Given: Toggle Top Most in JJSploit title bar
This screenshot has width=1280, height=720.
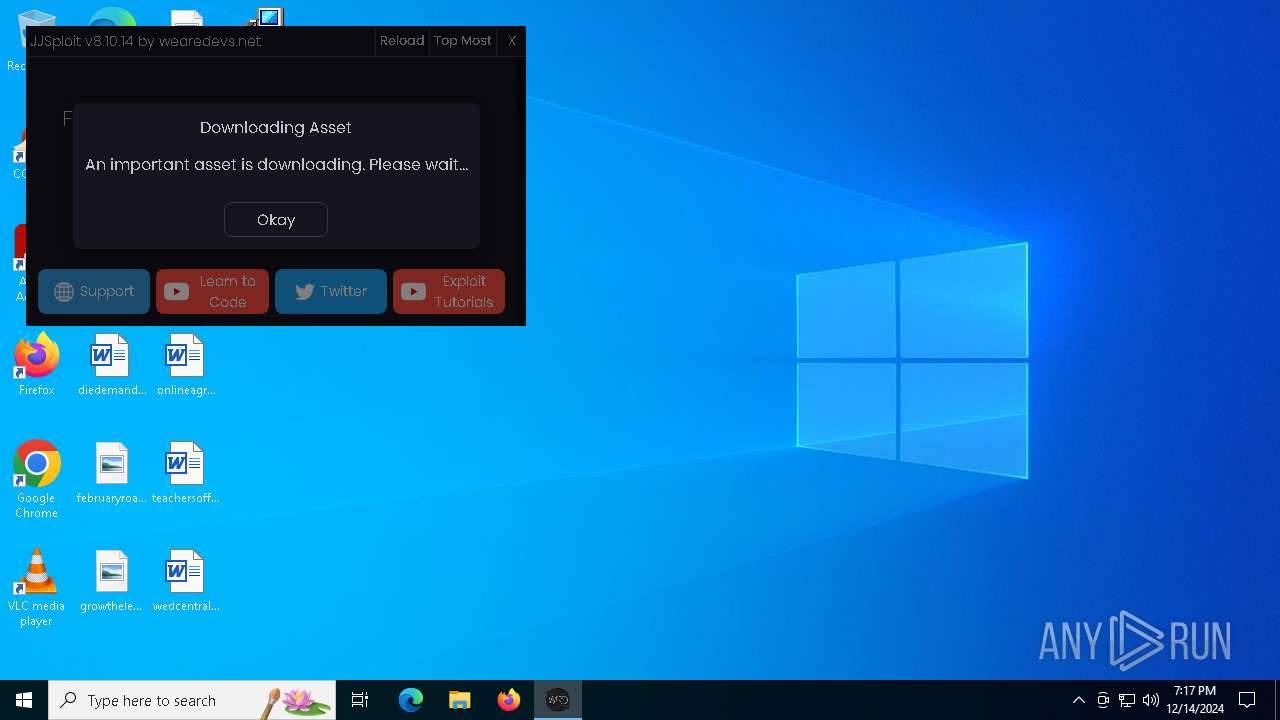Looking at the screenshot, I should [462, 41].
